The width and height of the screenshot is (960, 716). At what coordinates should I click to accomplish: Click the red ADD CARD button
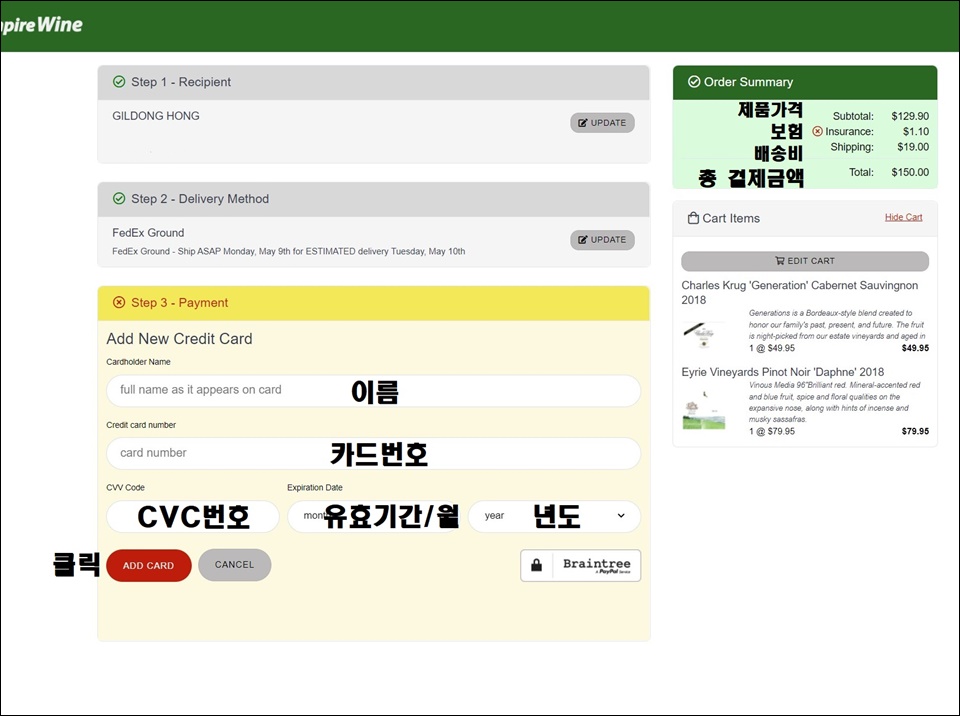point(149,565)
